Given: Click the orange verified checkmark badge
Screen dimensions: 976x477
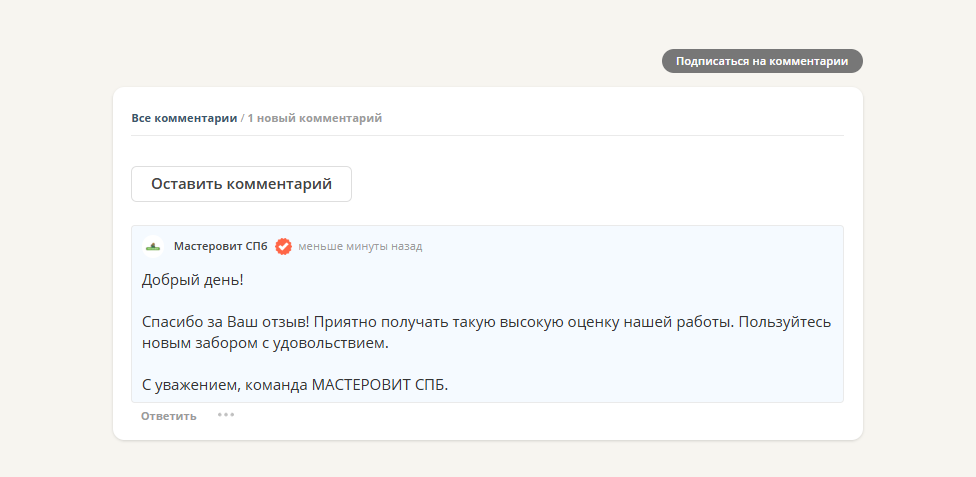Looking at the screenshot, I should 283,246.
